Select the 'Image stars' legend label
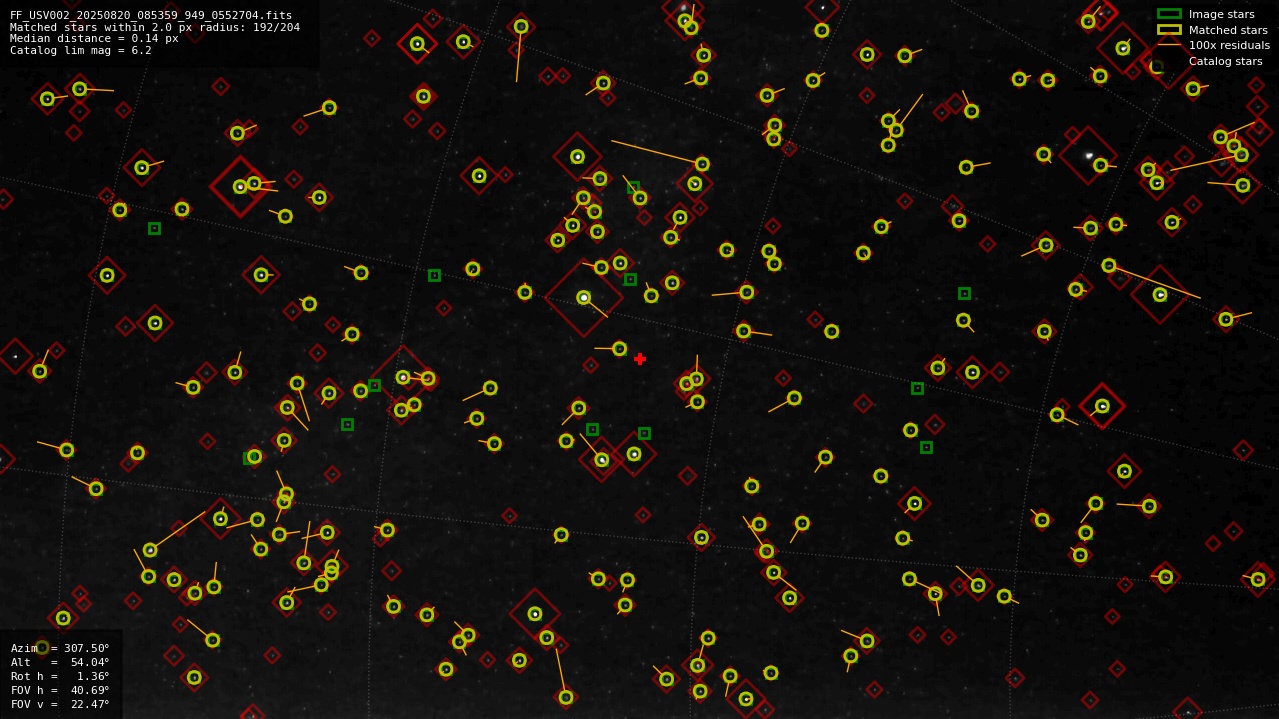The width and height of the screenshot is (1279, 719). (x=1221, y=14)
